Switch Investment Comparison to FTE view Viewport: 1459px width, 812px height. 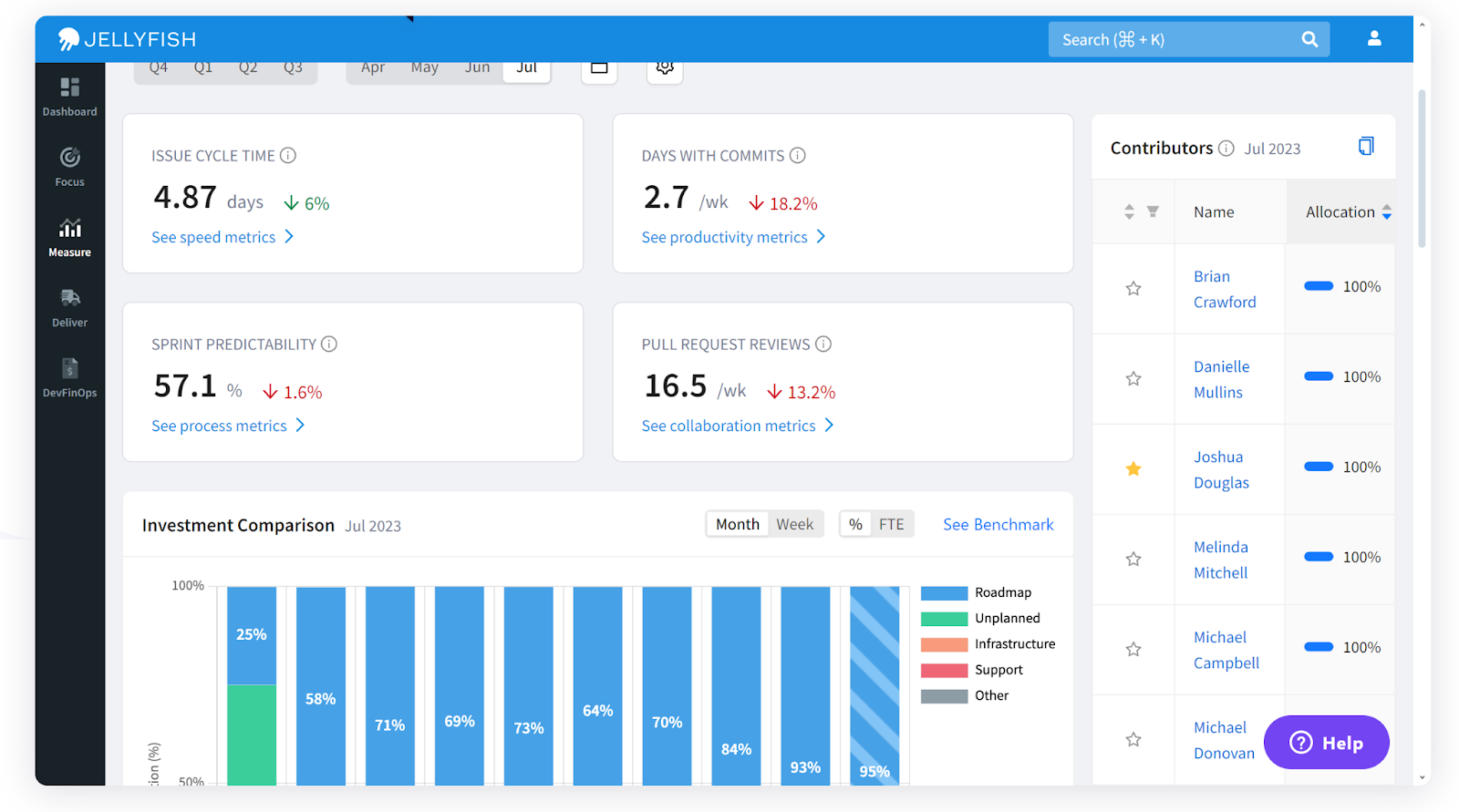coord(891,525)
